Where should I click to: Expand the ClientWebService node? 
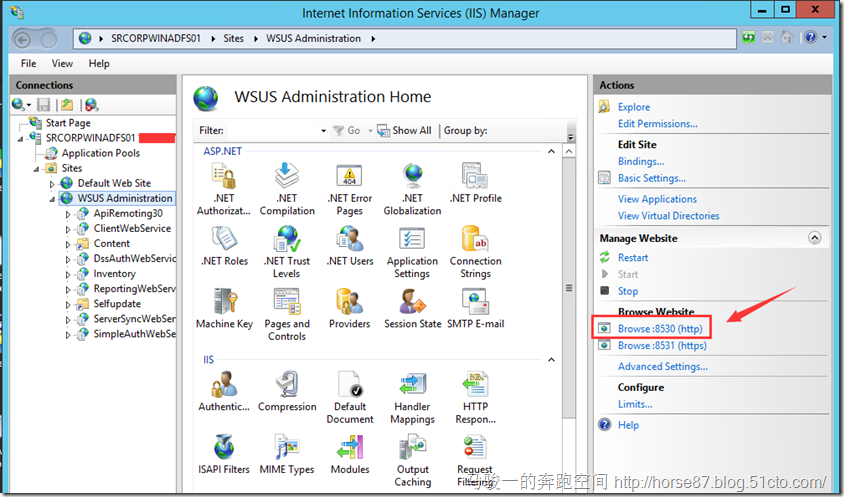(x=68, y=229)
